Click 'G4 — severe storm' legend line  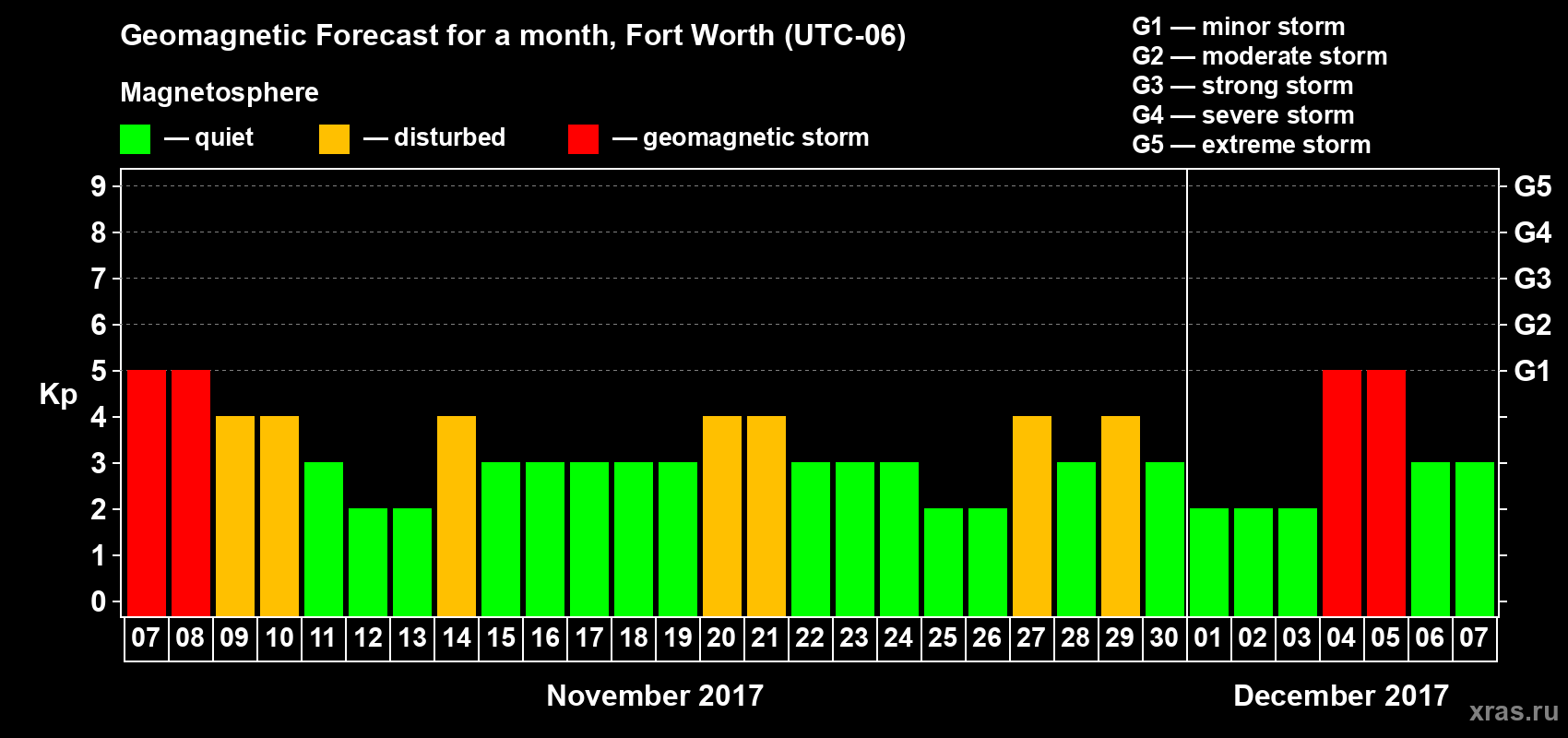coord(1242,115)
